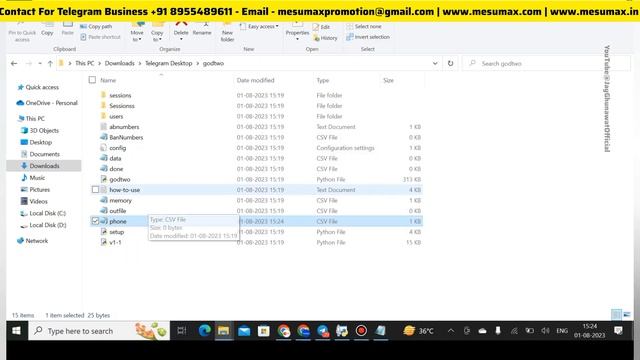The width and height of the screenshot is (640, 360).
Task: Refresh the folder view
Action: click(450, 64)
